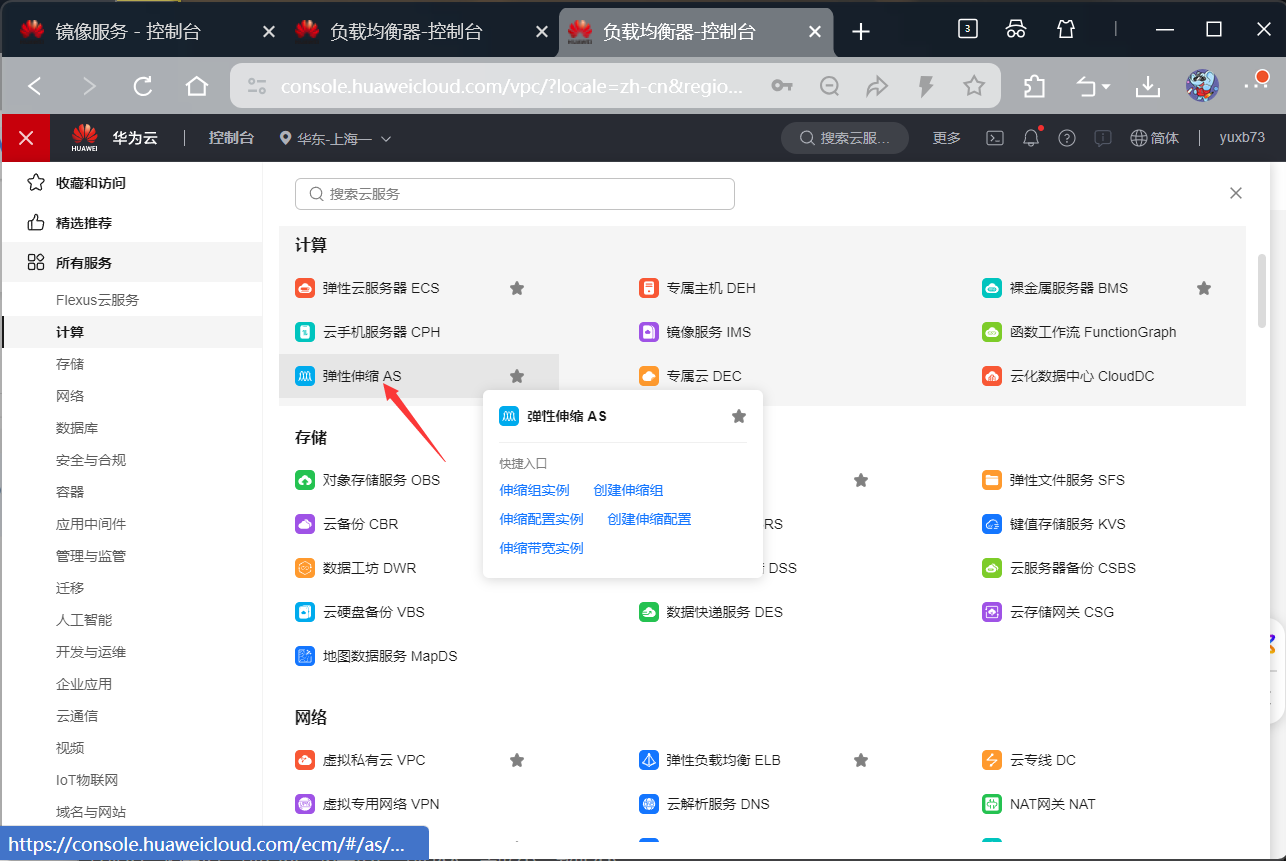
Task: Click the 云备份 CBR icon
Action: click(305, 524)
